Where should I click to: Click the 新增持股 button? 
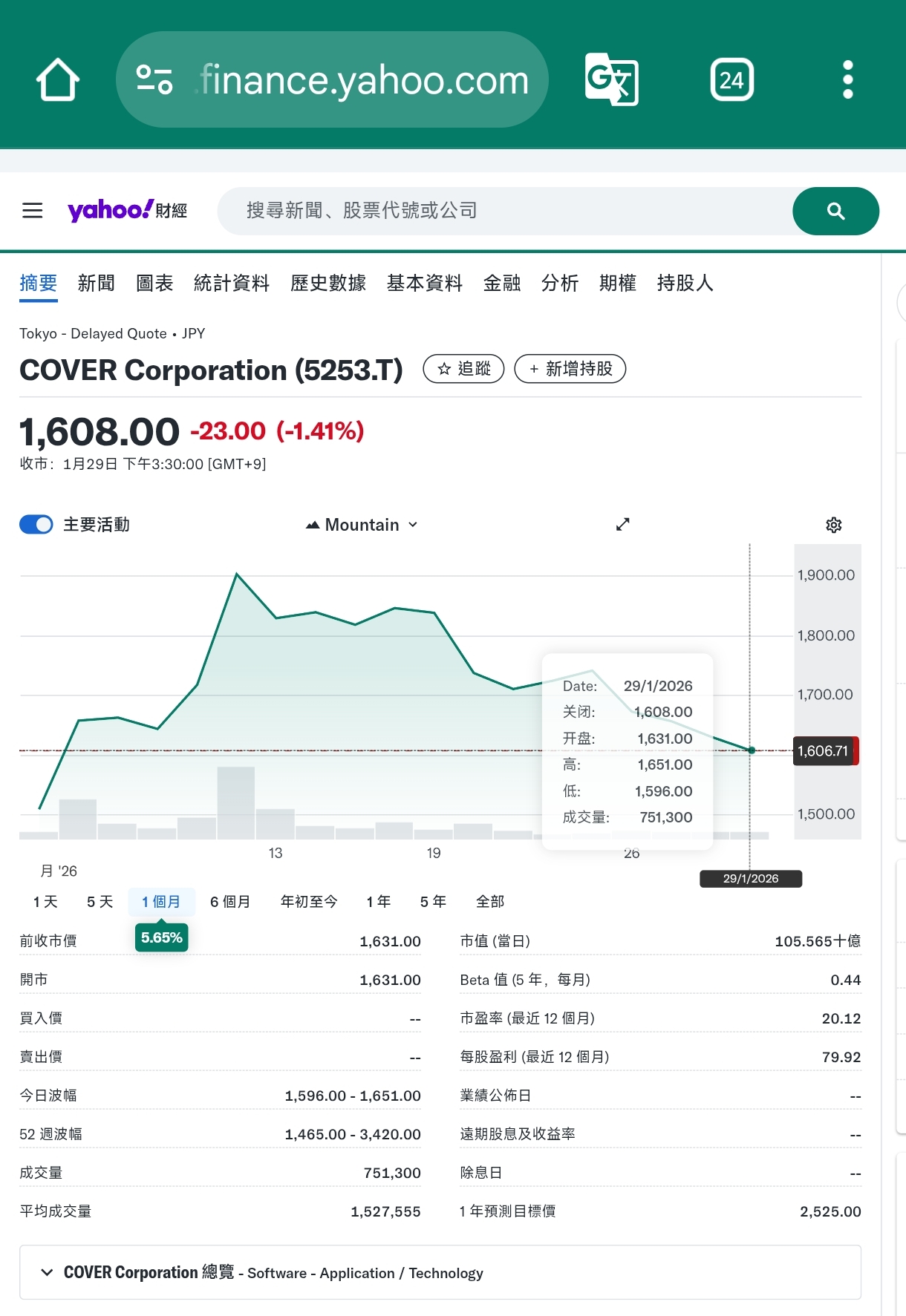pos(570,369)
